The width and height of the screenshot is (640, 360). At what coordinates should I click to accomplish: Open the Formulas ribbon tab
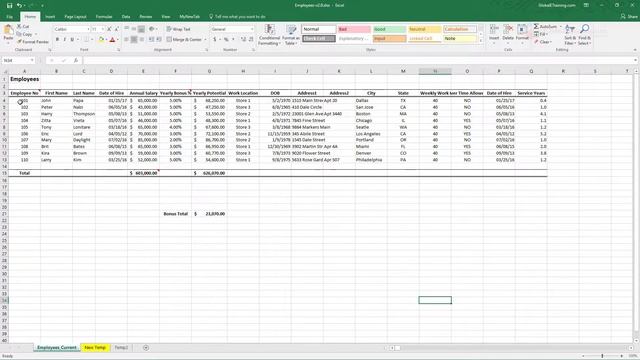[104, 17]
